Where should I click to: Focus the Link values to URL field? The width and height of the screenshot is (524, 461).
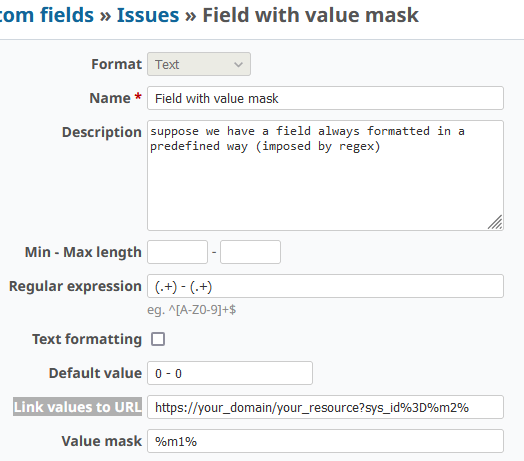coord(325,407)
